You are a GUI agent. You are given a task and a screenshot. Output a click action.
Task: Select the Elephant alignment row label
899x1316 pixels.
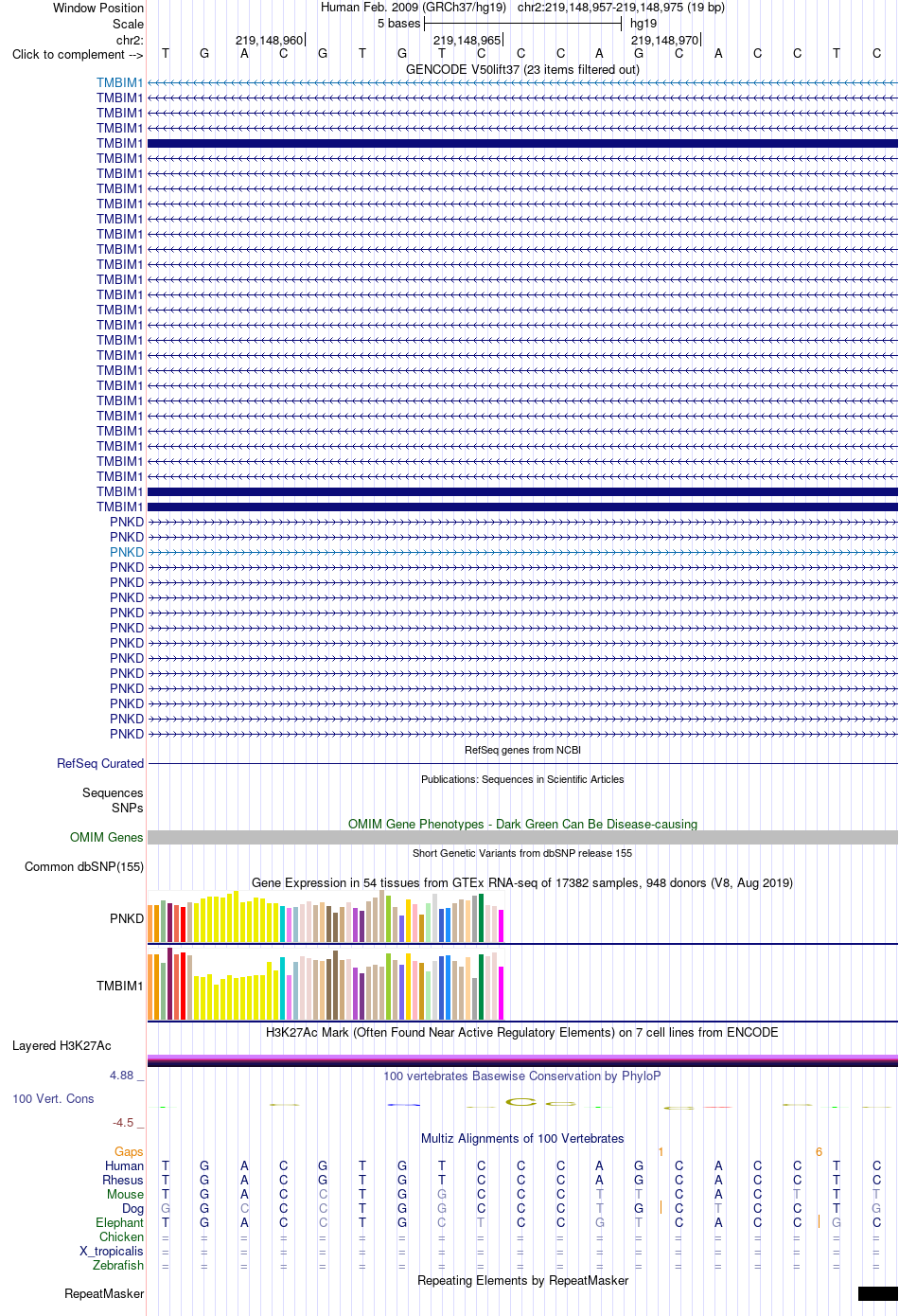pyautogui.click(x=119, y=1222)
